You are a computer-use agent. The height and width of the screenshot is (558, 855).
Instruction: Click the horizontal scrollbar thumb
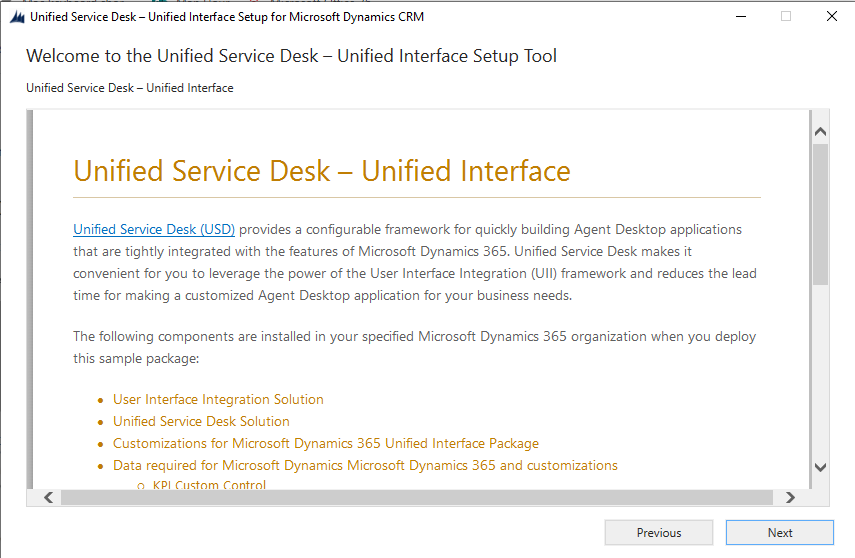coord(417,497)
